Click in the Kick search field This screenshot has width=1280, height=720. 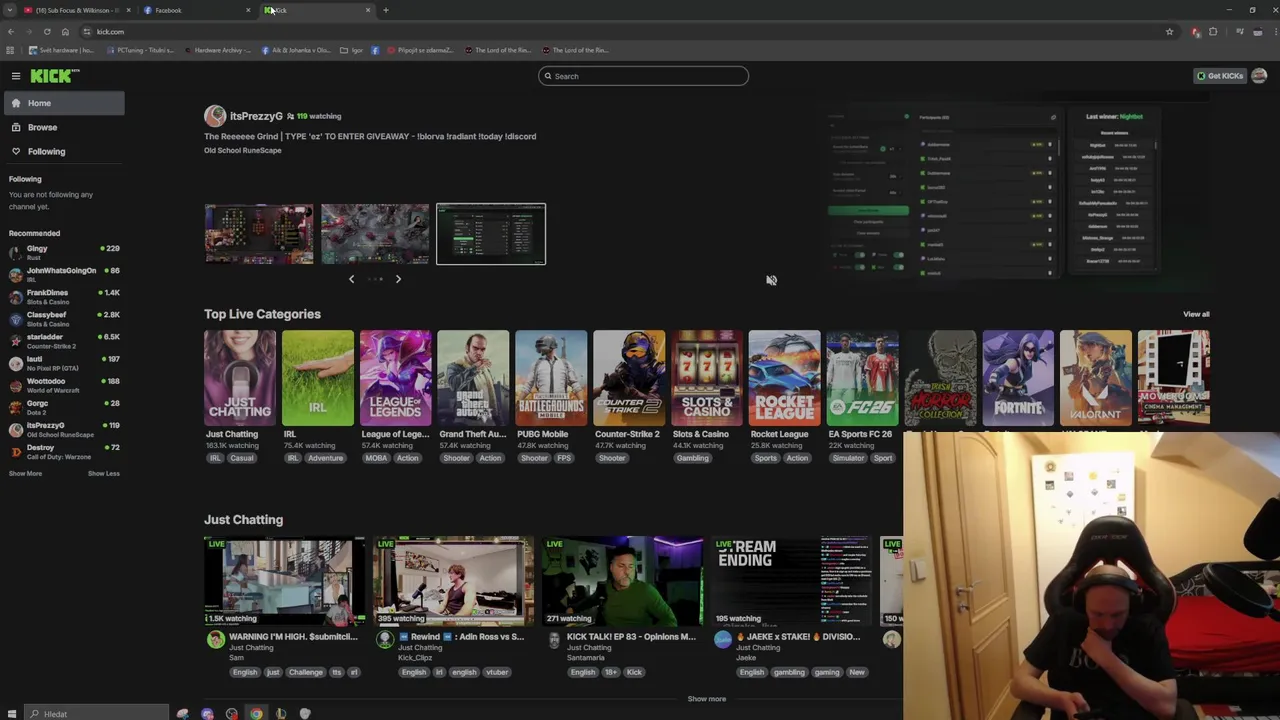(x=643, y=76)
